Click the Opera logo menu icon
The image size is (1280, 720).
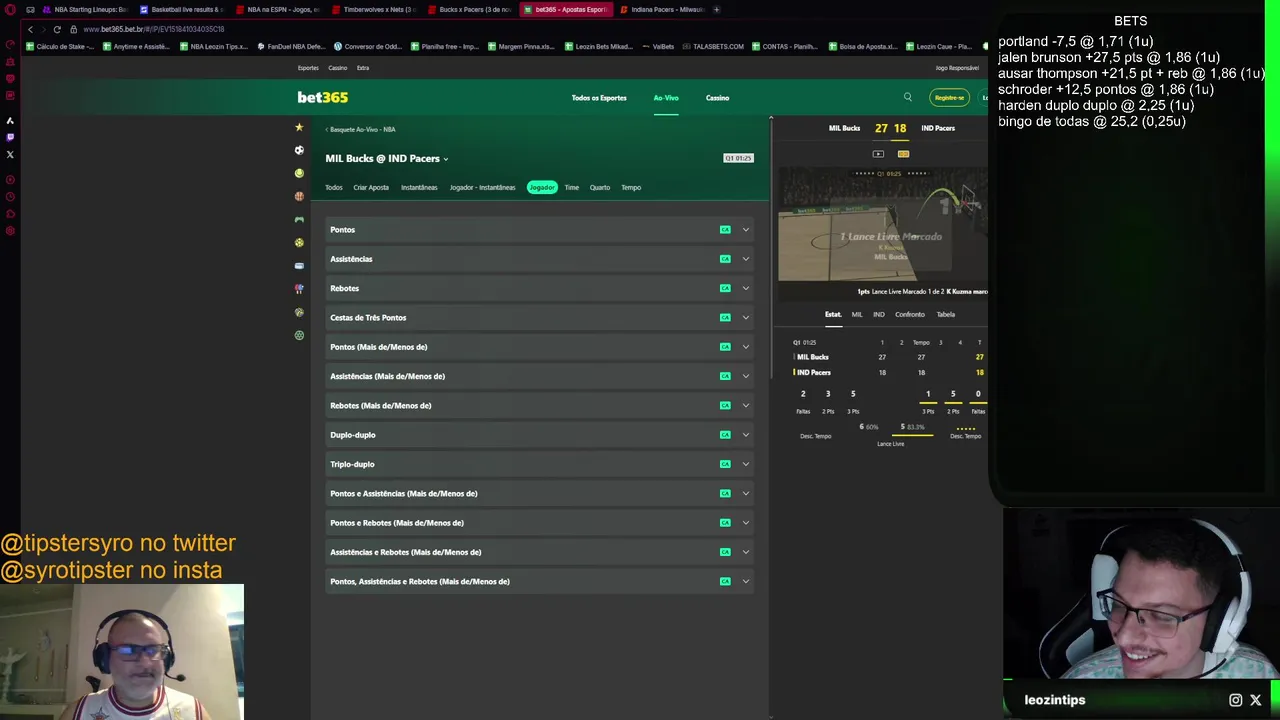tap(10, 9)
